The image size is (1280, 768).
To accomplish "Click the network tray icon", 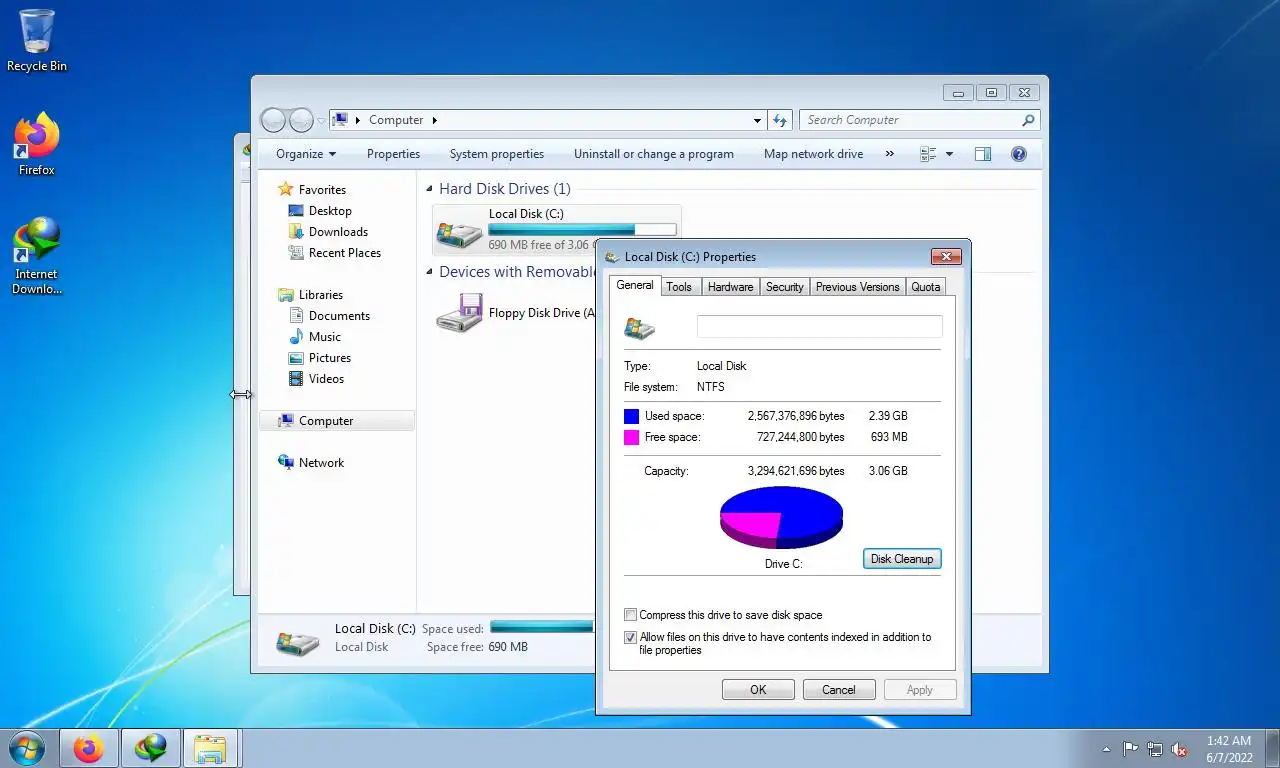I will coord(1155,749).
